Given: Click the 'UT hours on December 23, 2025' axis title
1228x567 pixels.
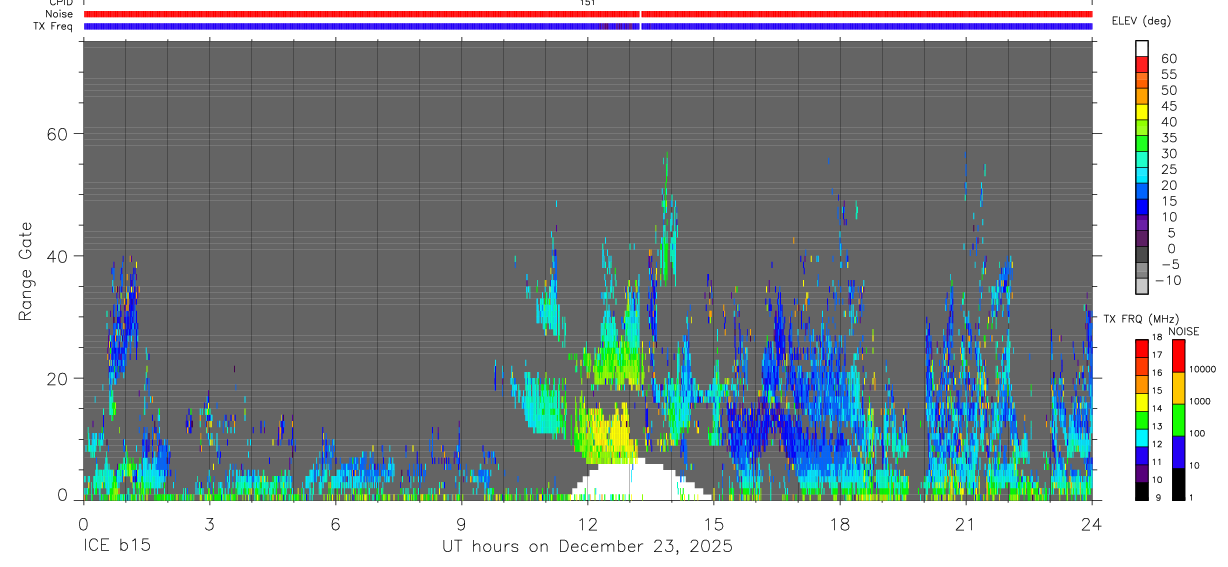Looking at the screenshot, I should [x=588, y=547].
